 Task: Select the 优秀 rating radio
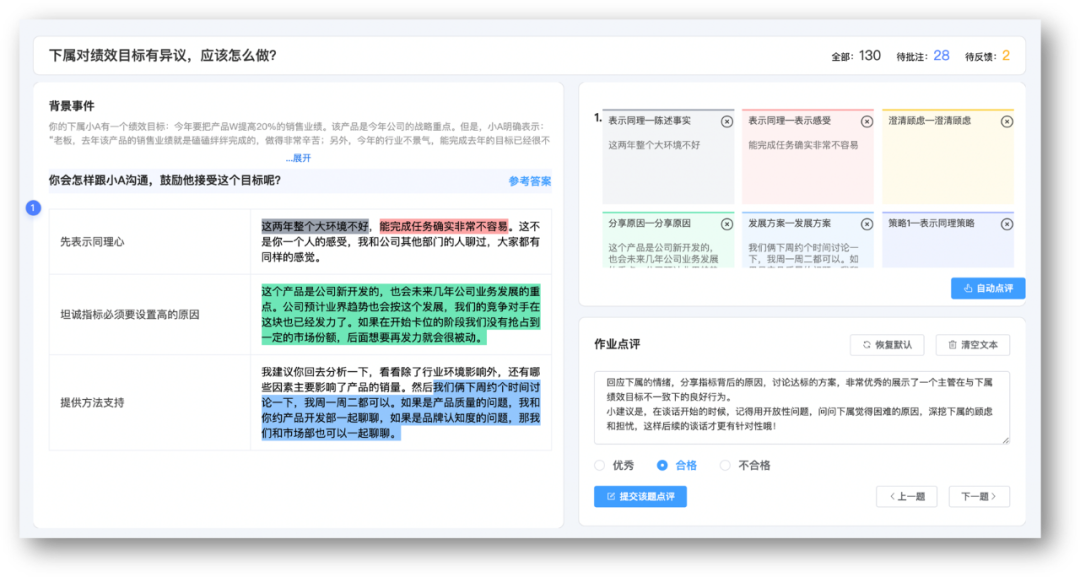tap(600, 465)
